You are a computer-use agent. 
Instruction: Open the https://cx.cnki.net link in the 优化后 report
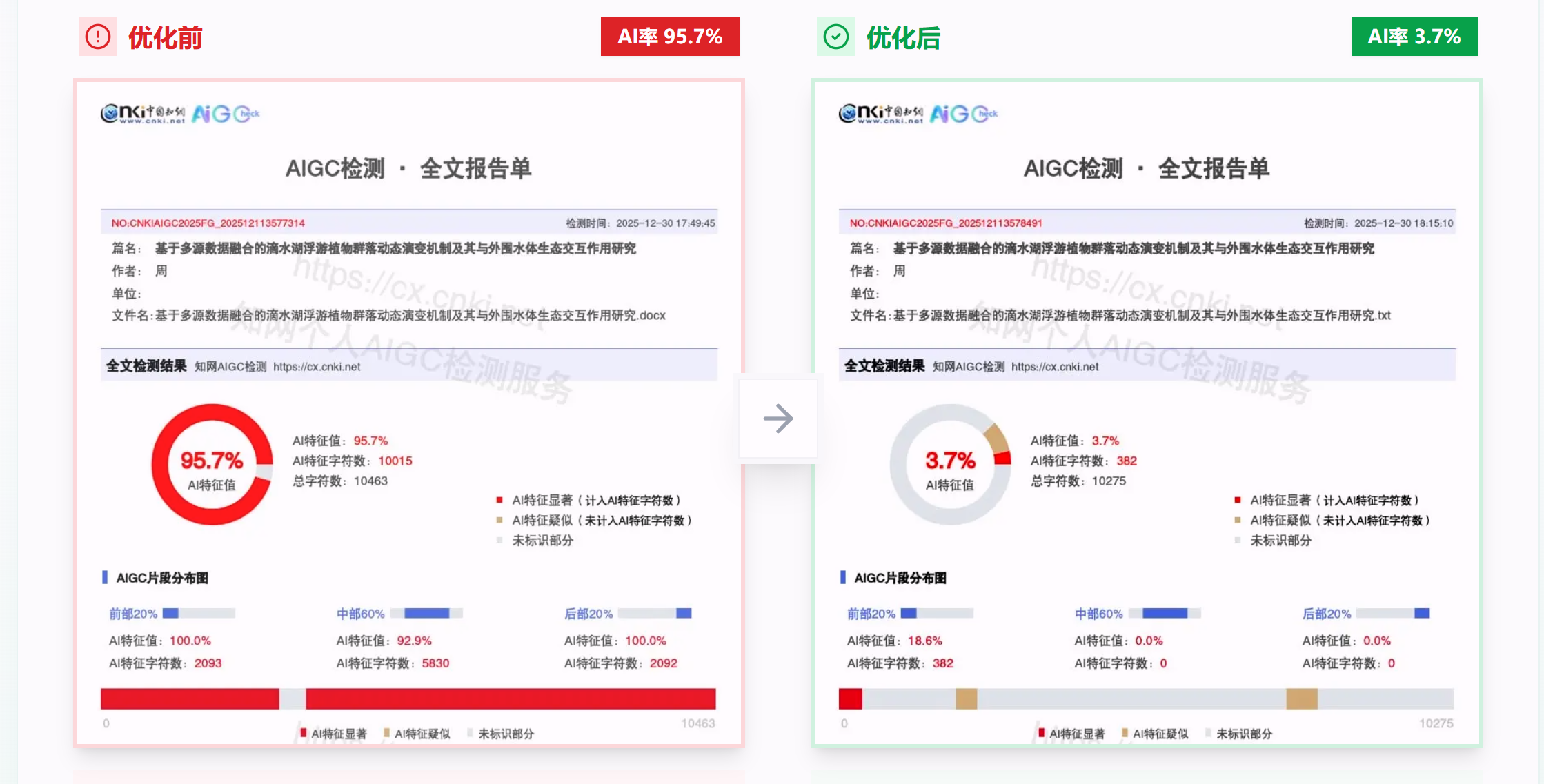(x=1055, y=367)
